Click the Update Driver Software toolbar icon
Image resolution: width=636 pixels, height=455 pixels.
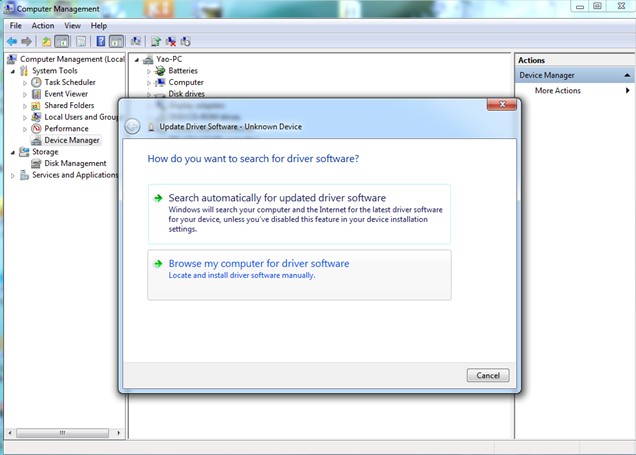tap(155, 41)
